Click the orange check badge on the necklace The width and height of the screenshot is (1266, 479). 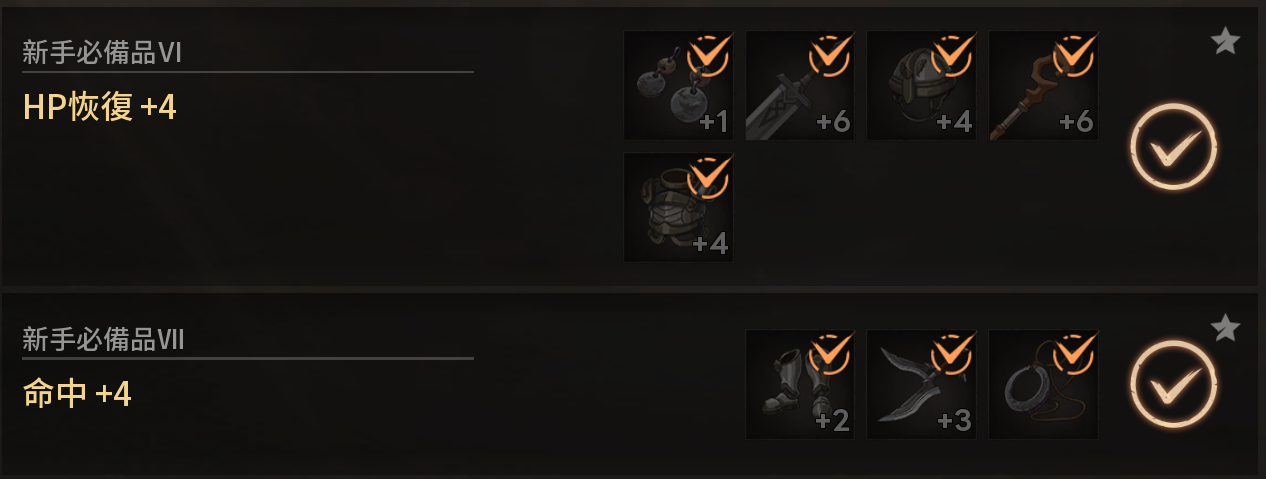[x=1073, y=356]
